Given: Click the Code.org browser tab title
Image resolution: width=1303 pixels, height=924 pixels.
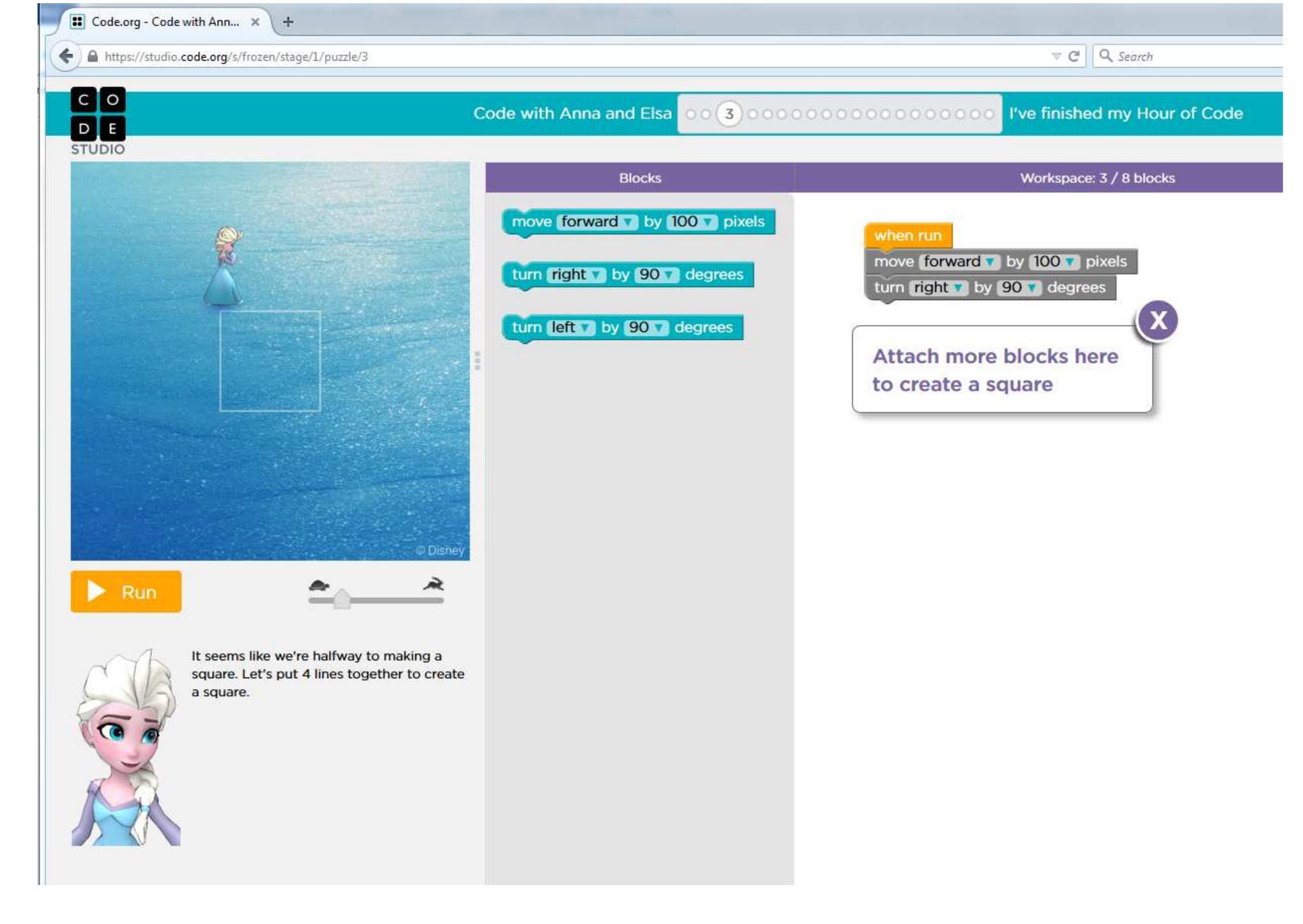Looking at the screenshot, I should point(165,22).
